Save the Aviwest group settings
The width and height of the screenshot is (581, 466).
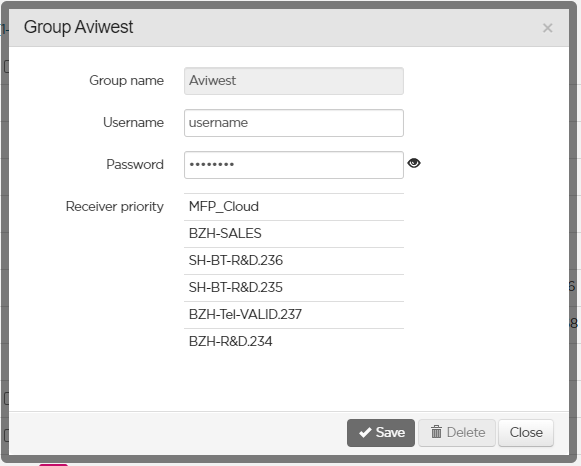[381, 433]
